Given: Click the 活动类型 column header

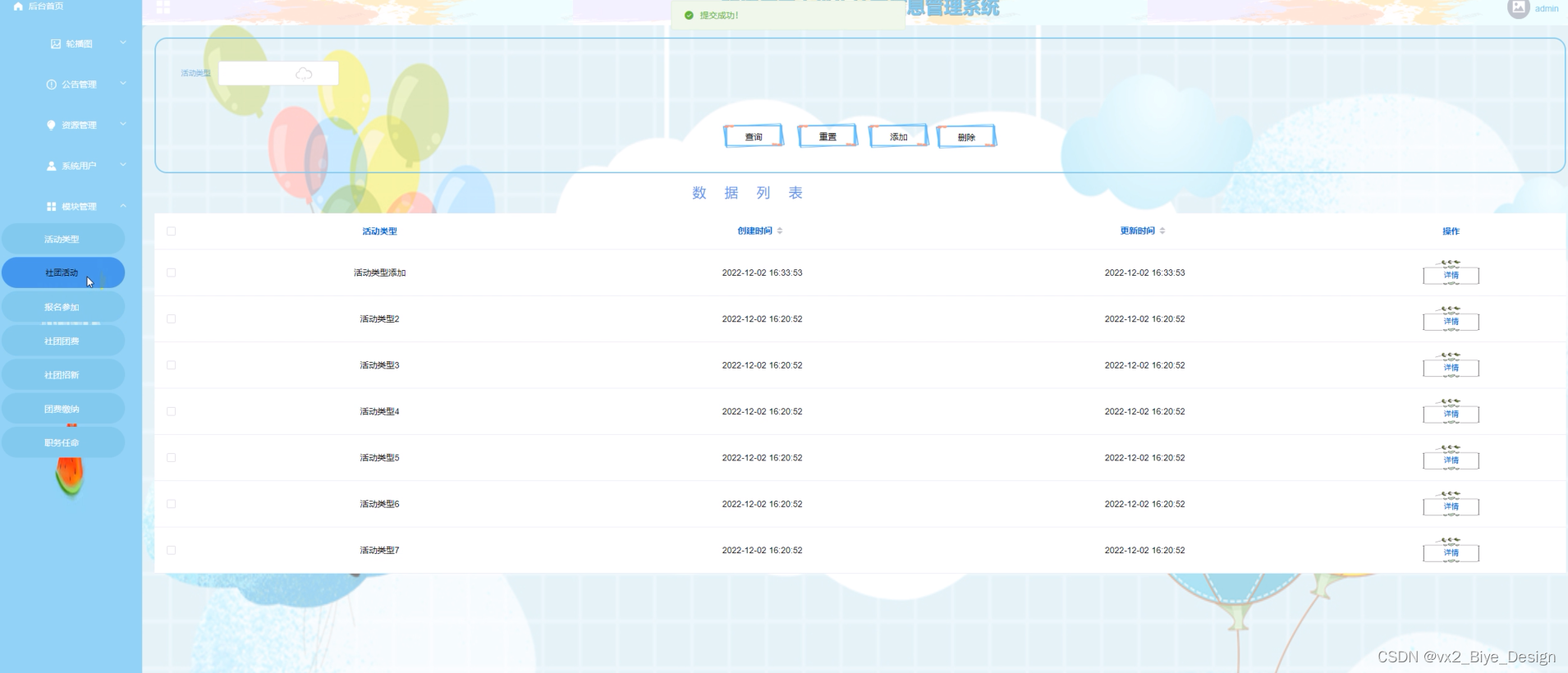Looking at the screenshot, I should click(x=379, y=231).
